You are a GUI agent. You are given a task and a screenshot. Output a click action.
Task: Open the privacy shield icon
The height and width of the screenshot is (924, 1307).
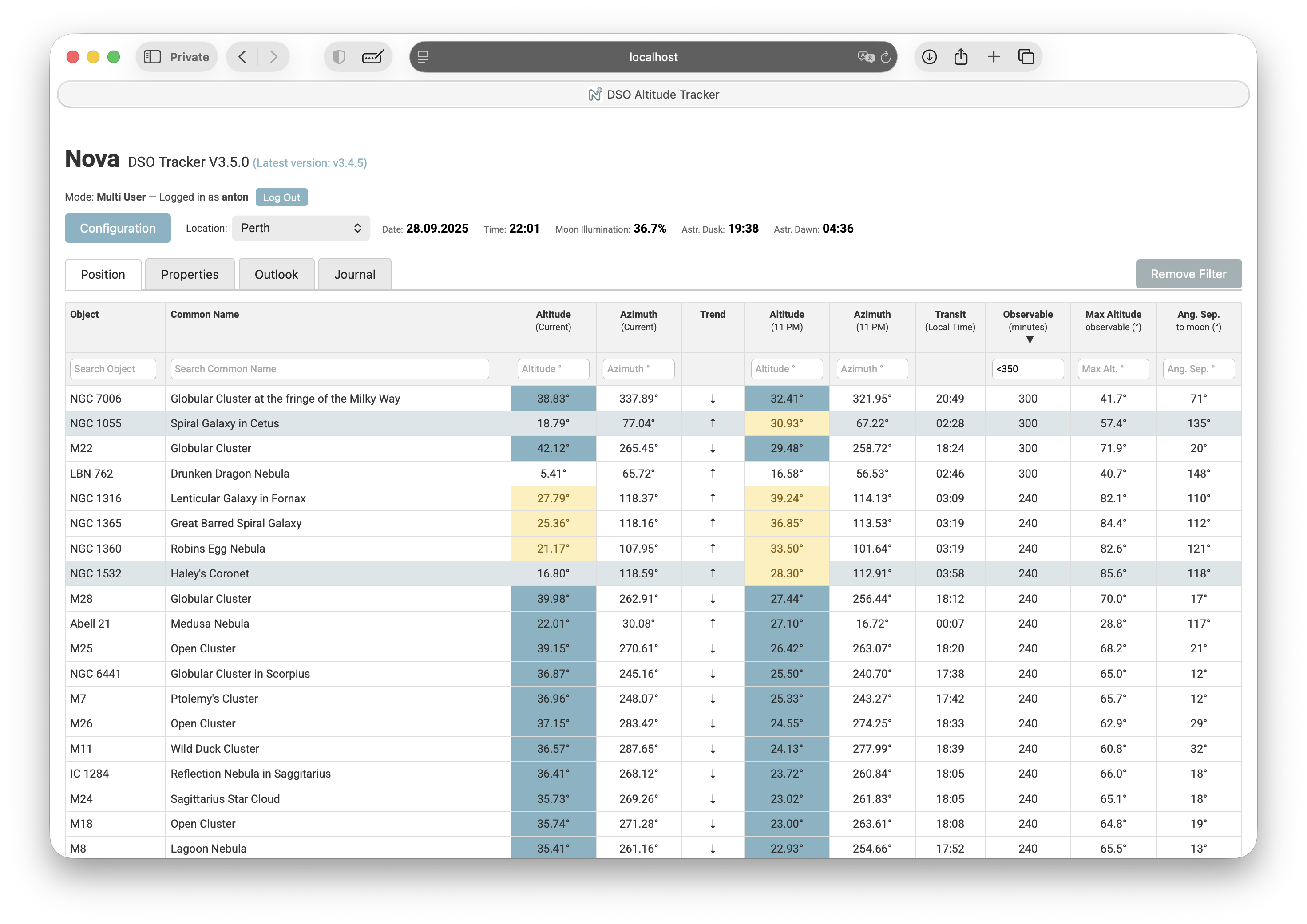tap(339, 57)
